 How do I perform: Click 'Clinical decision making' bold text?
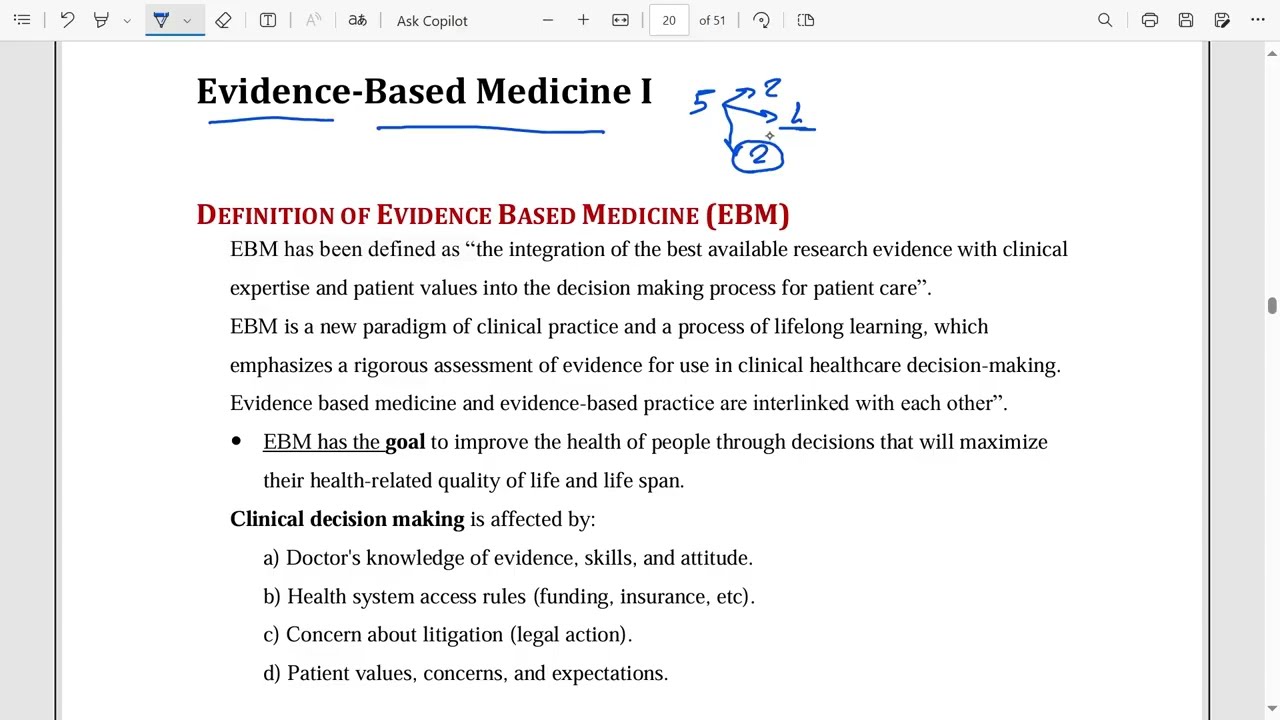347,519
